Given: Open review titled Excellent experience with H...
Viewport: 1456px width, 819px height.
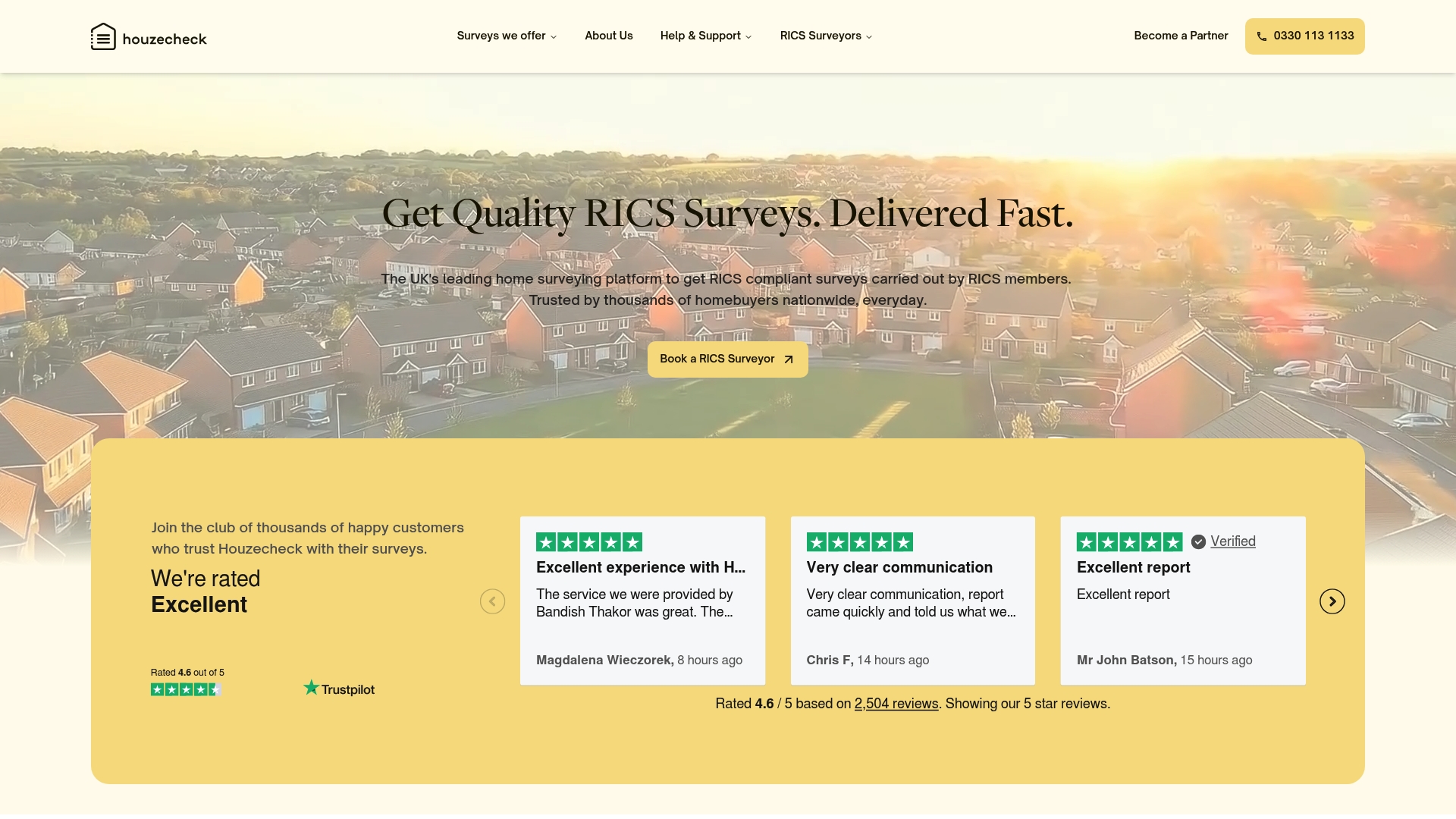Looking at the screenshot, I should tap(641, 567).
